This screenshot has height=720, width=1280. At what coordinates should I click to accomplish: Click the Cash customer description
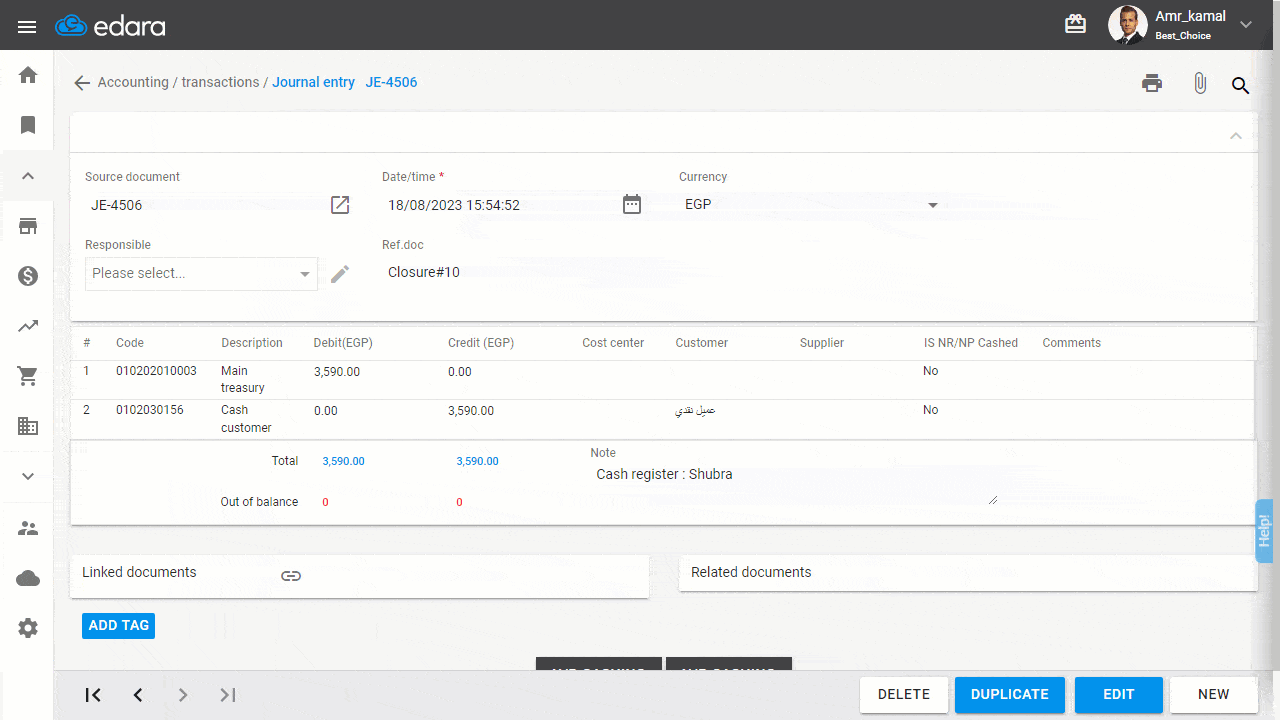click(246, 419)
